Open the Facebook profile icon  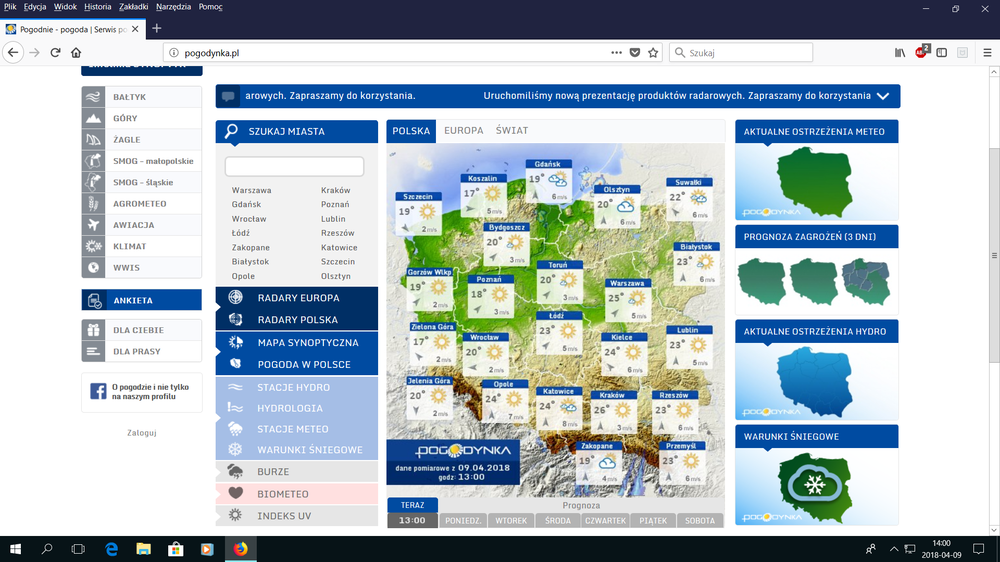point(98,391)
